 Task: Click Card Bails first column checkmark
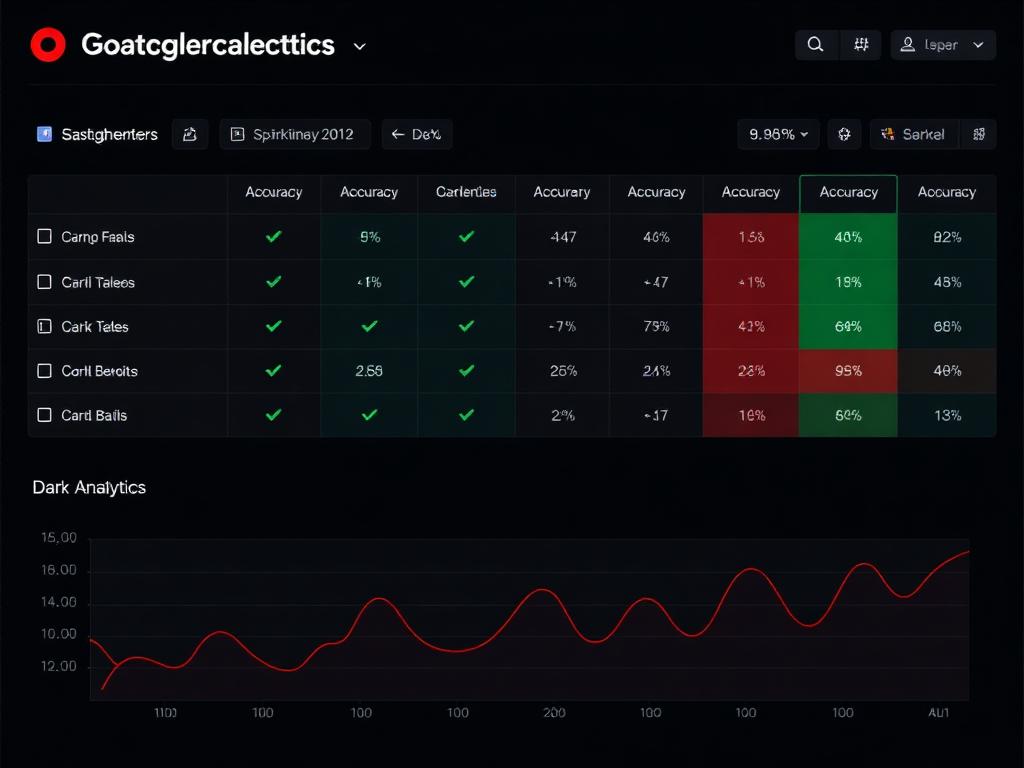point(274,415)
